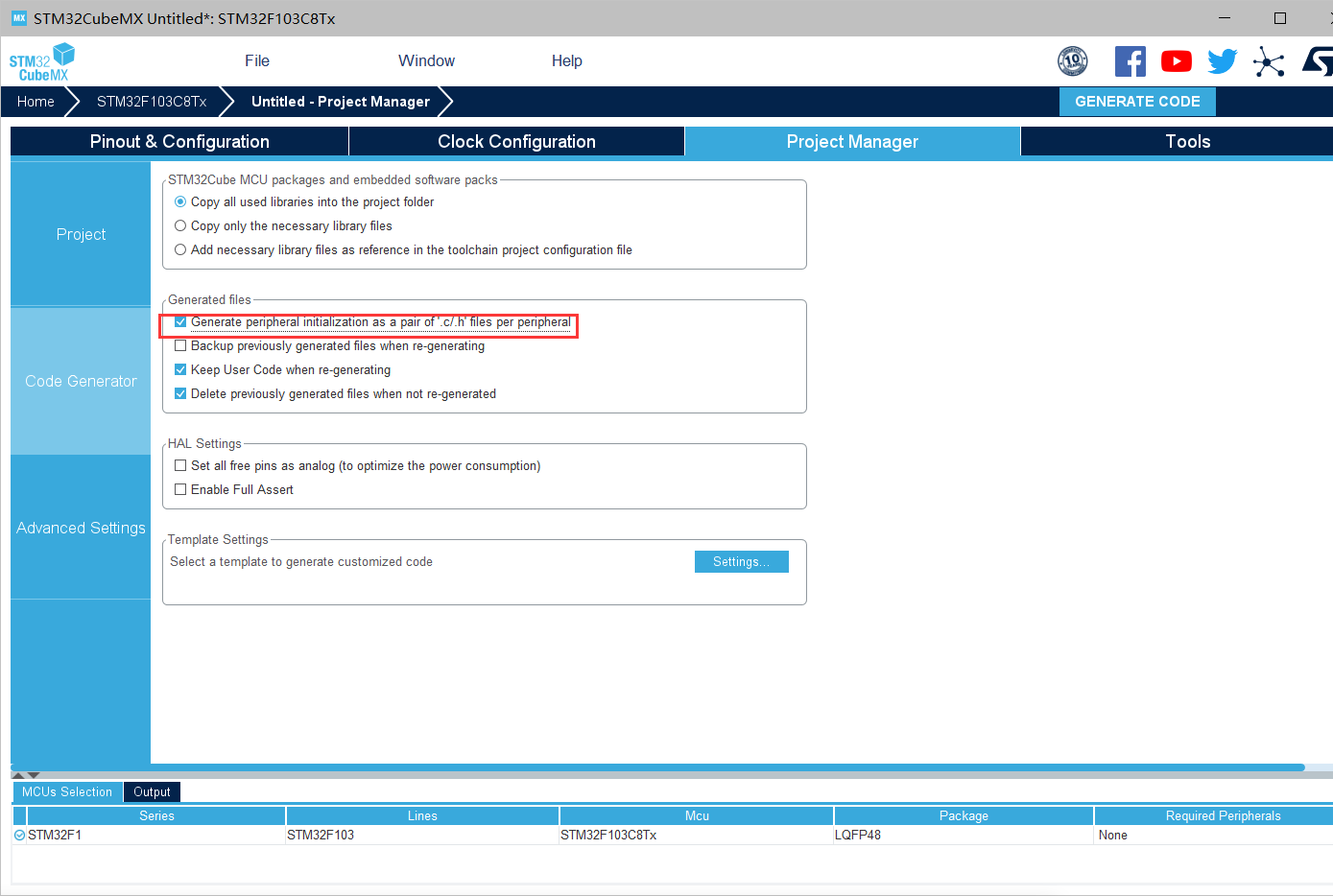1333x896 pixels.
Task: Enable Backup previously generated files checkbox
Action: (180, 346)
